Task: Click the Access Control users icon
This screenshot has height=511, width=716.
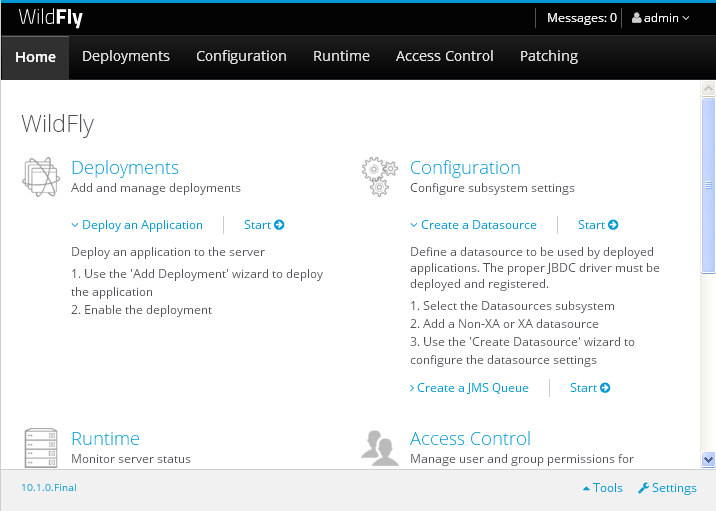Action: tap(379, 446)
